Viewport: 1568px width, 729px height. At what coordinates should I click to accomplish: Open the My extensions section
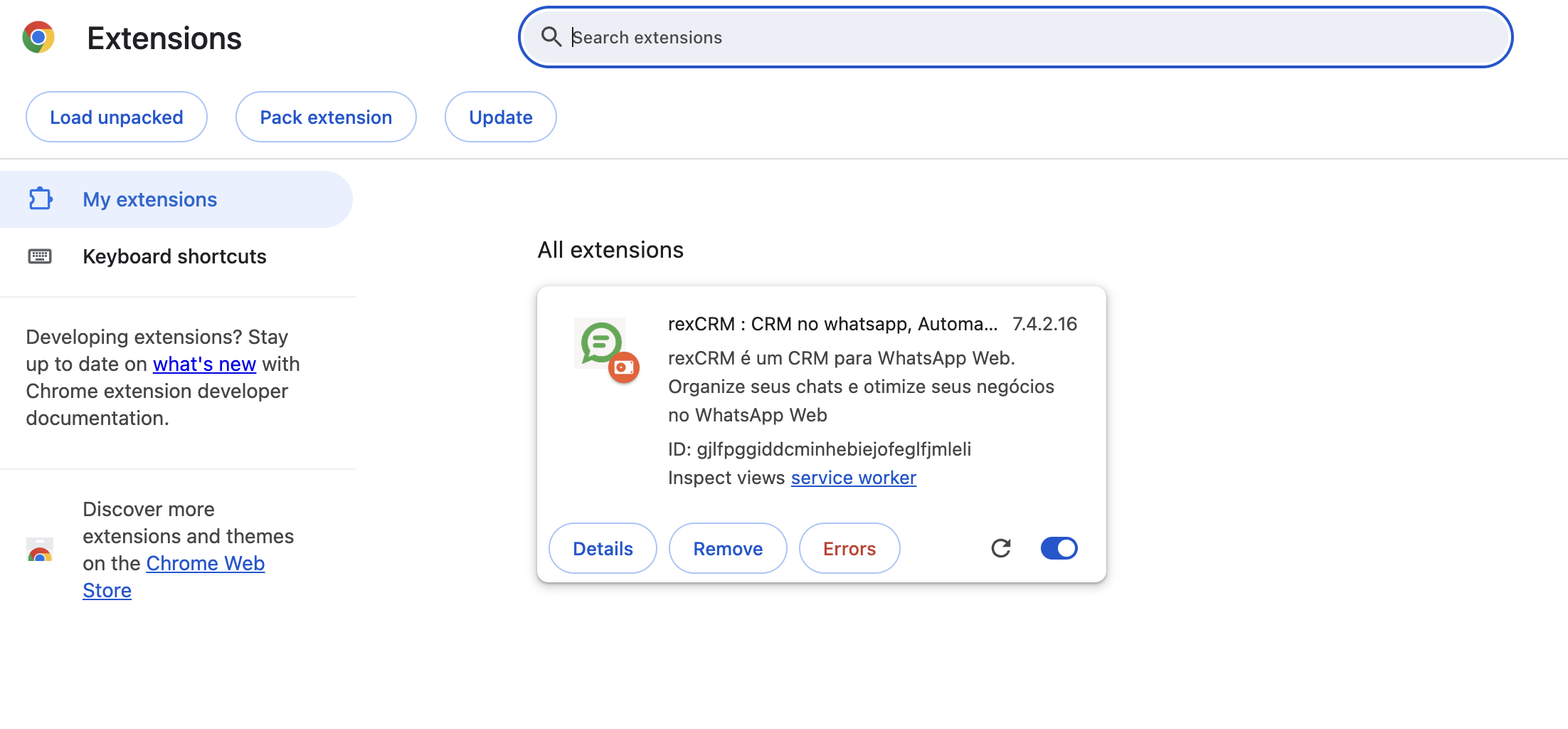(149, 199)
